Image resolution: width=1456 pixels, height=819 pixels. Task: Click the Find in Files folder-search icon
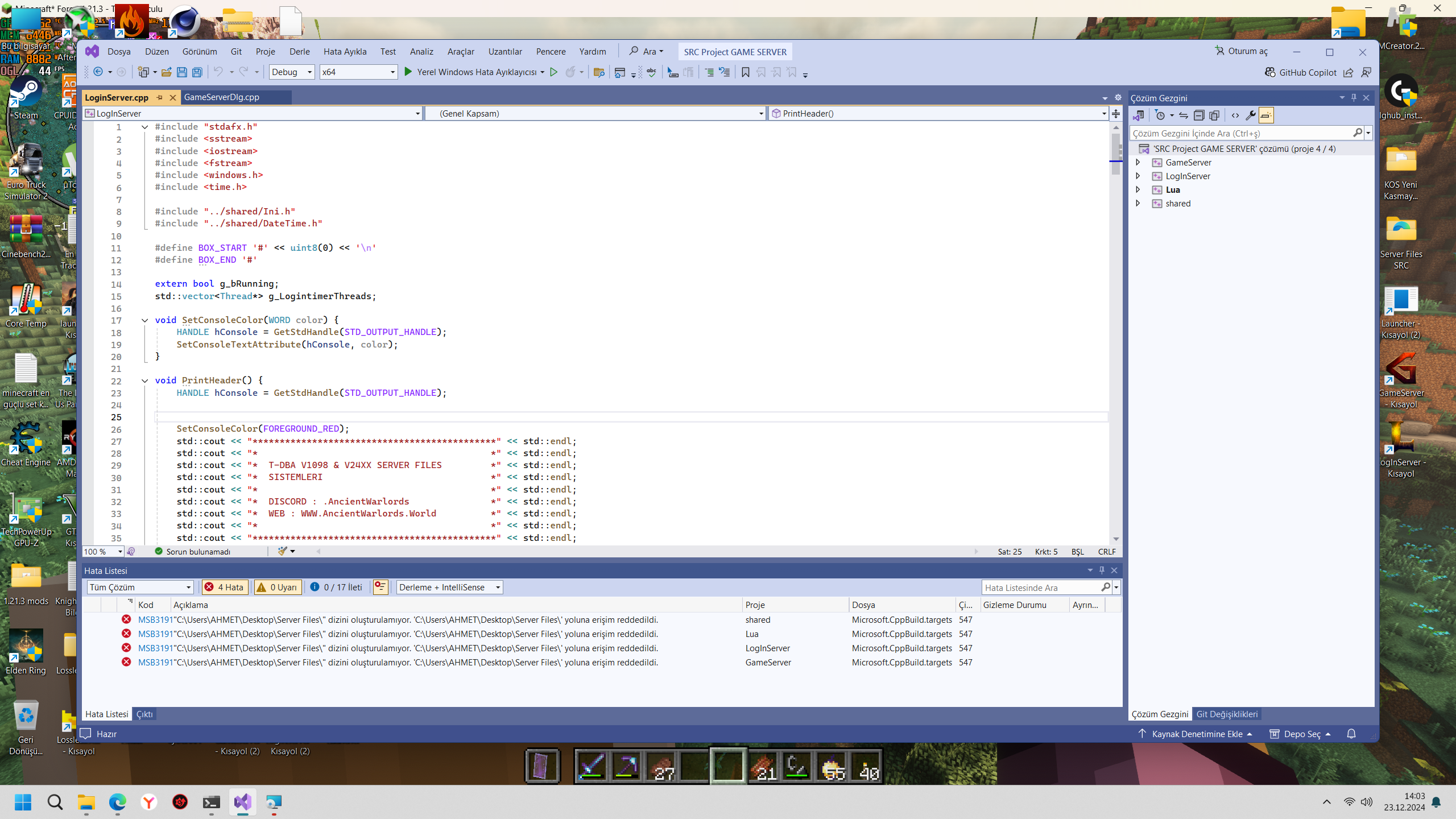pos(598,72)
